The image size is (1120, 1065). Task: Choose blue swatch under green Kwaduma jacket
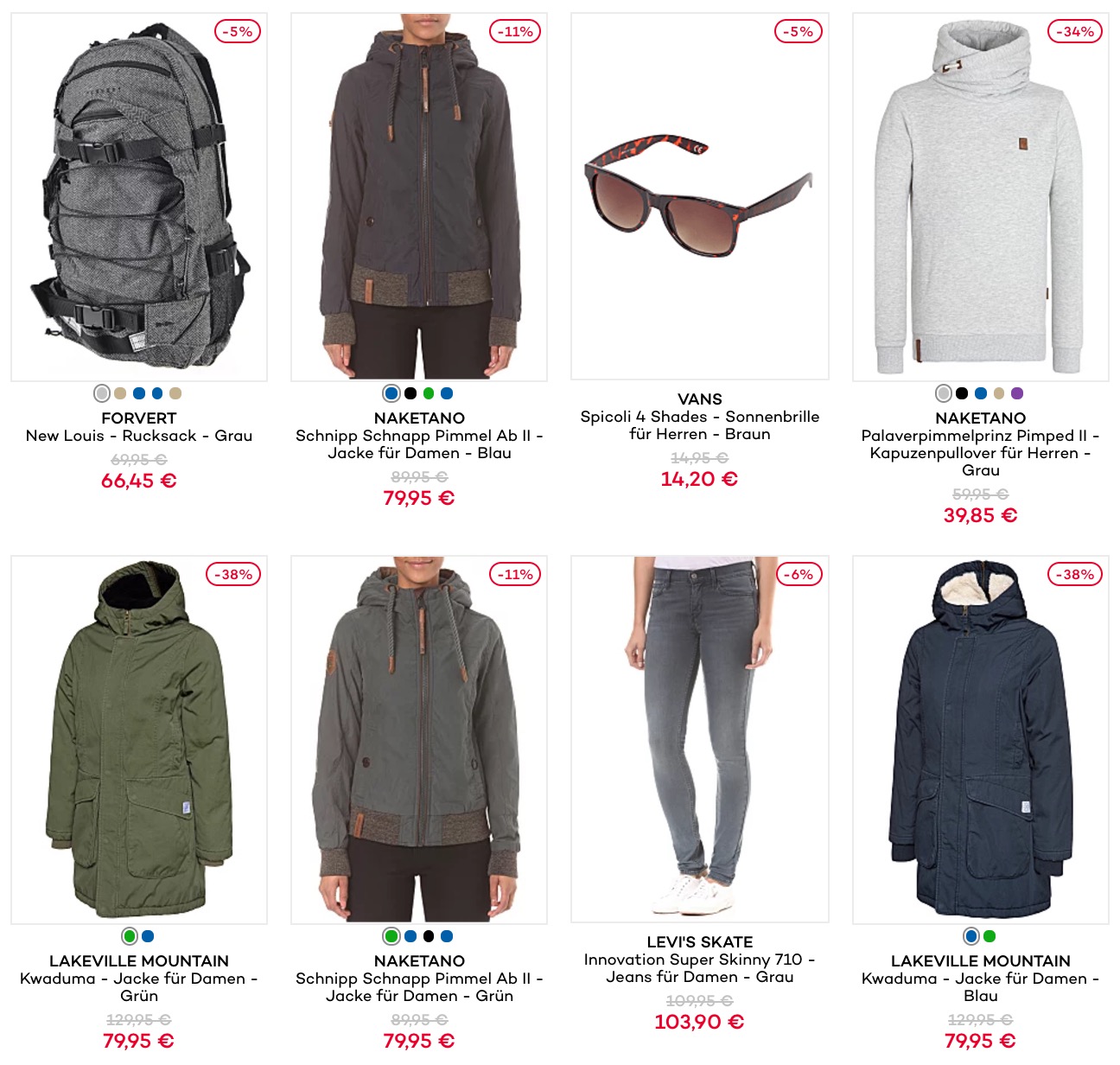[x=148, y=936]
